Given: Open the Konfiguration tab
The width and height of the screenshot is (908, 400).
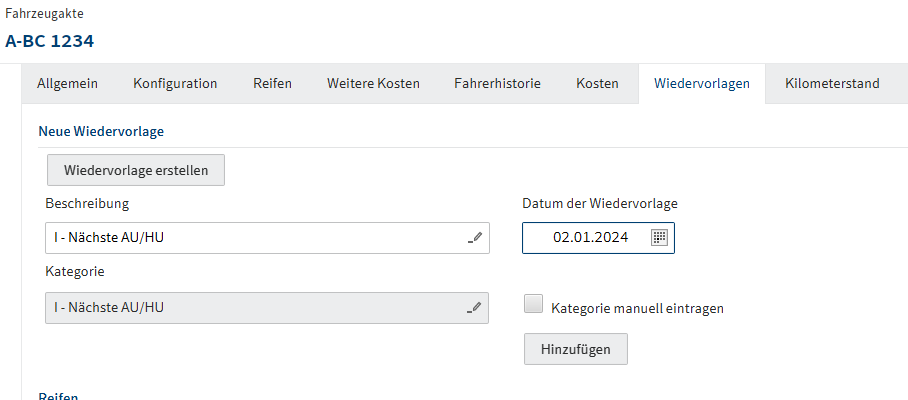Looking at the screenshot, I should [x=175, y=84].
